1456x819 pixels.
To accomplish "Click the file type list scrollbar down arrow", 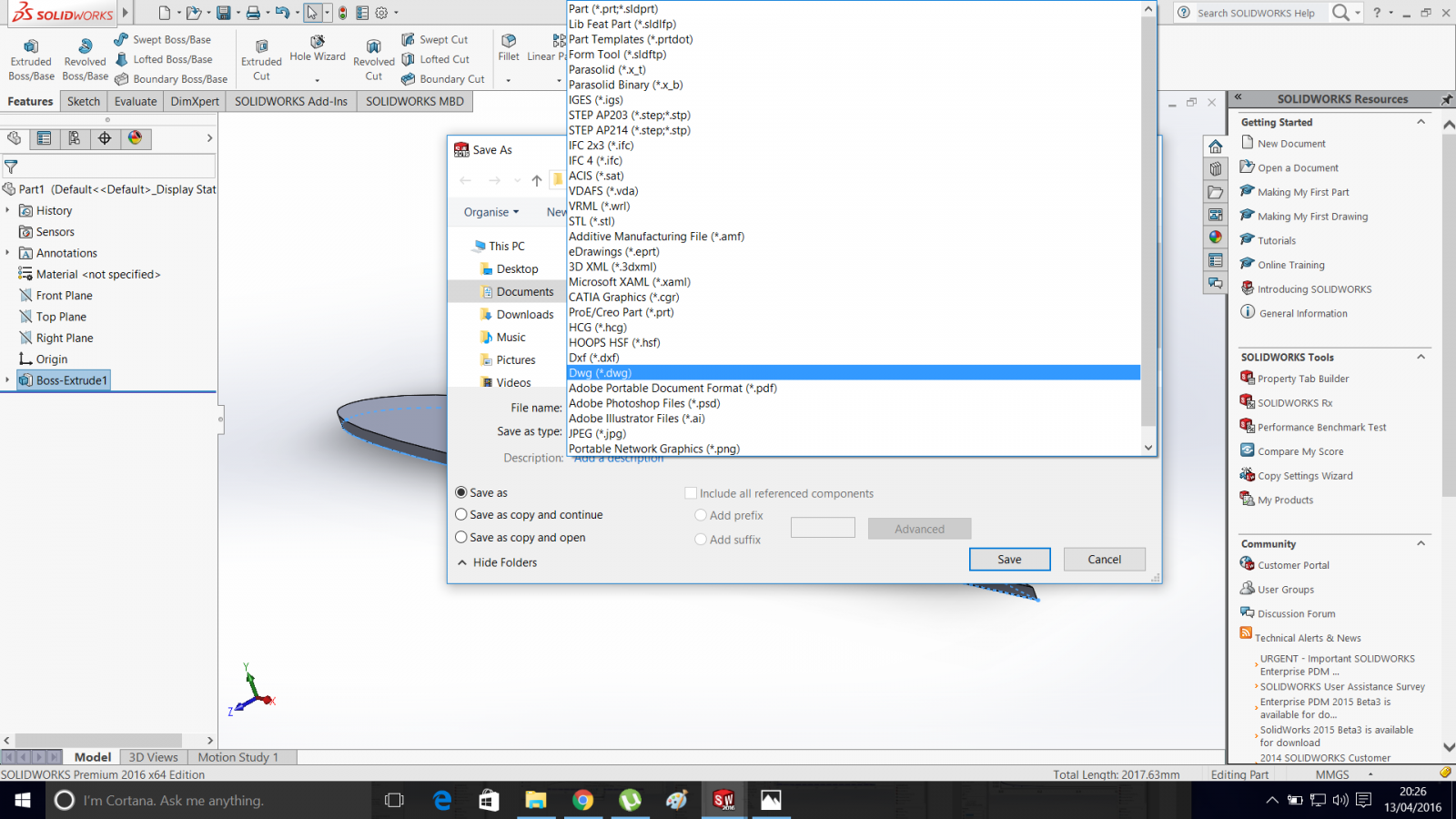I will [x=1148, y=448].
